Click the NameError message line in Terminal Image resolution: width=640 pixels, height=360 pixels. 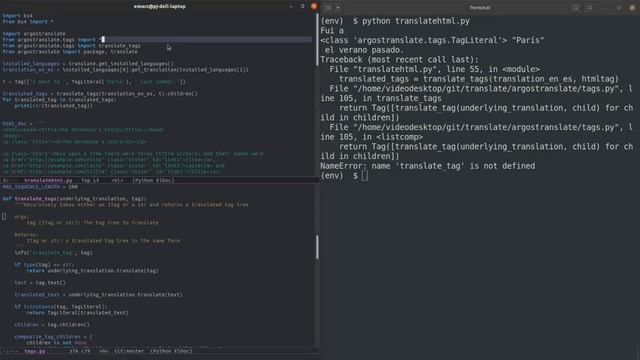[x=427, y=166]
